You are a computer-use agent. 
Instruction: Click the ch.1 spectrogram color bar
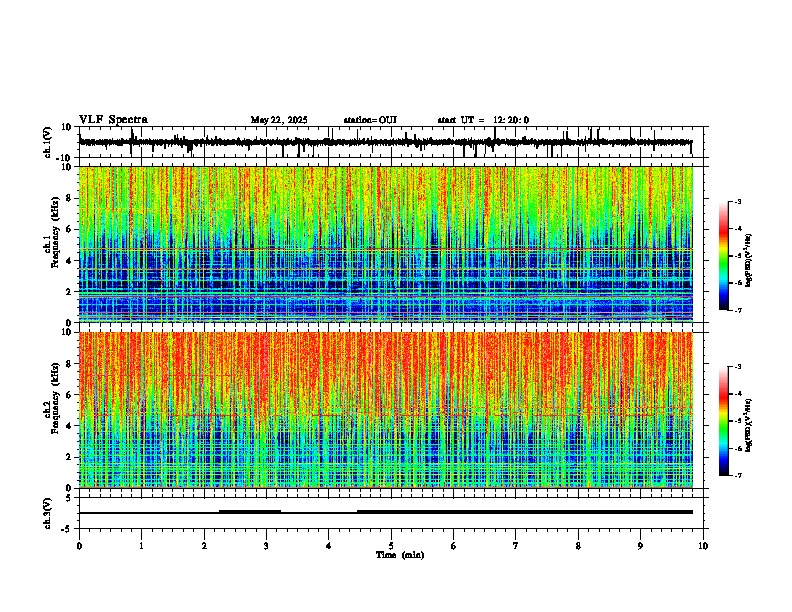(724, 256)
